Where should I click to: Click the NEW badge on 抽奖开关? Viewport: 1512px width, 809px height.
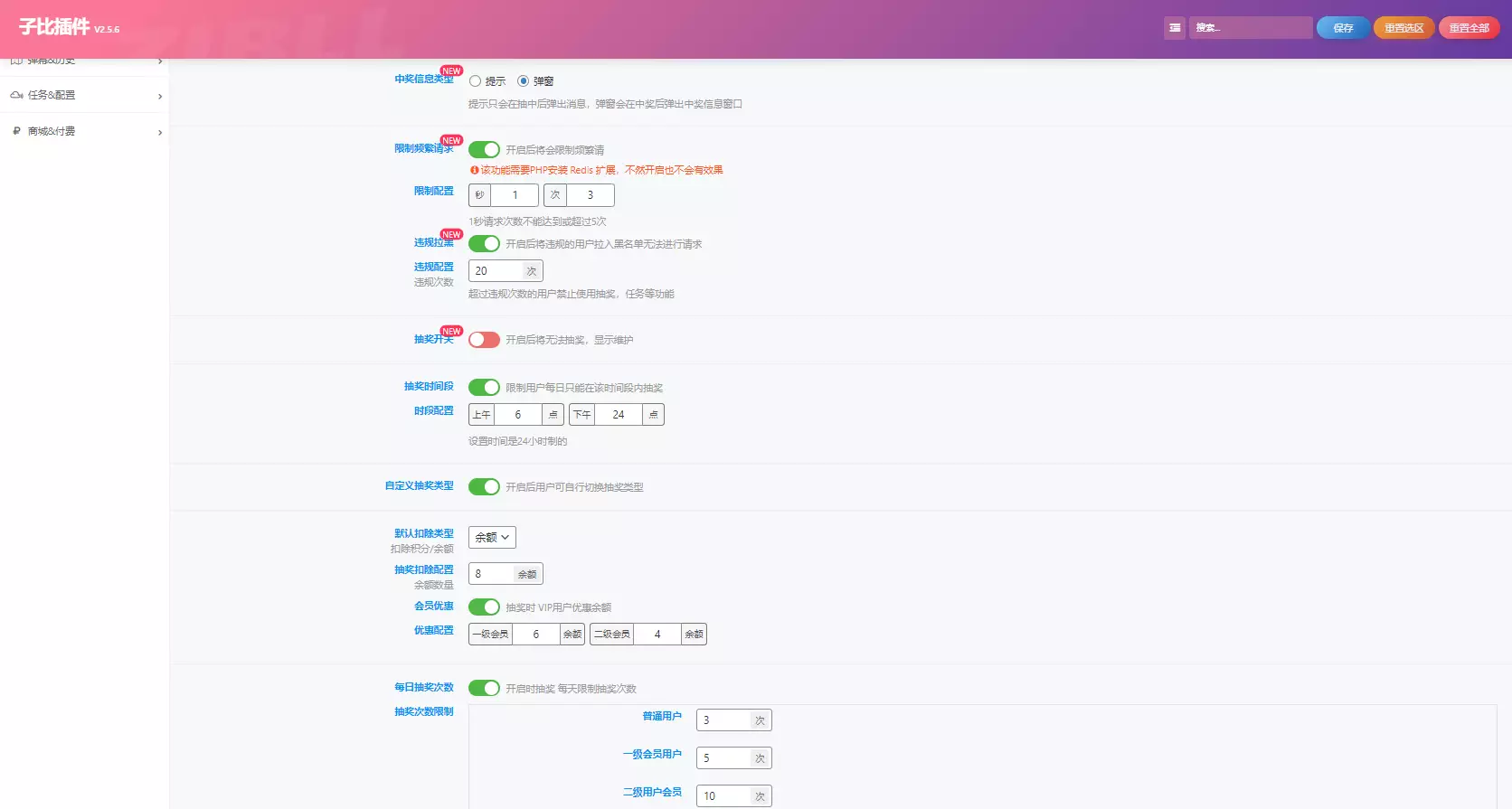451,331
